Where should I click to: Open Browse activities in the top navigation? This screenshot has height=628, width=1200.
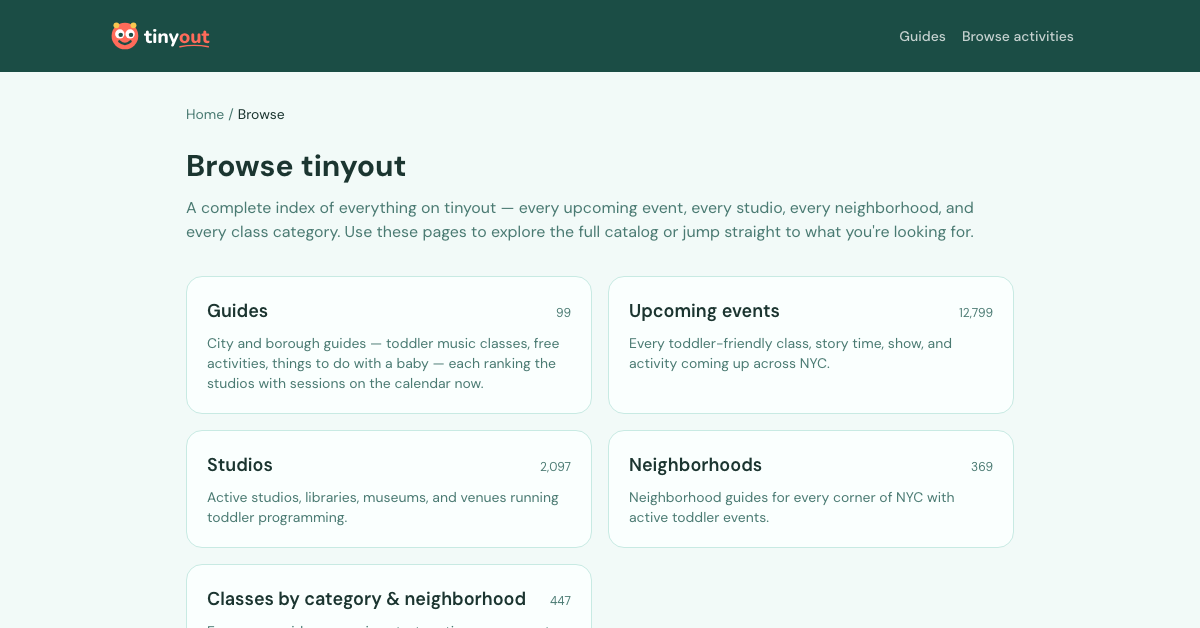coord(1018,36)
